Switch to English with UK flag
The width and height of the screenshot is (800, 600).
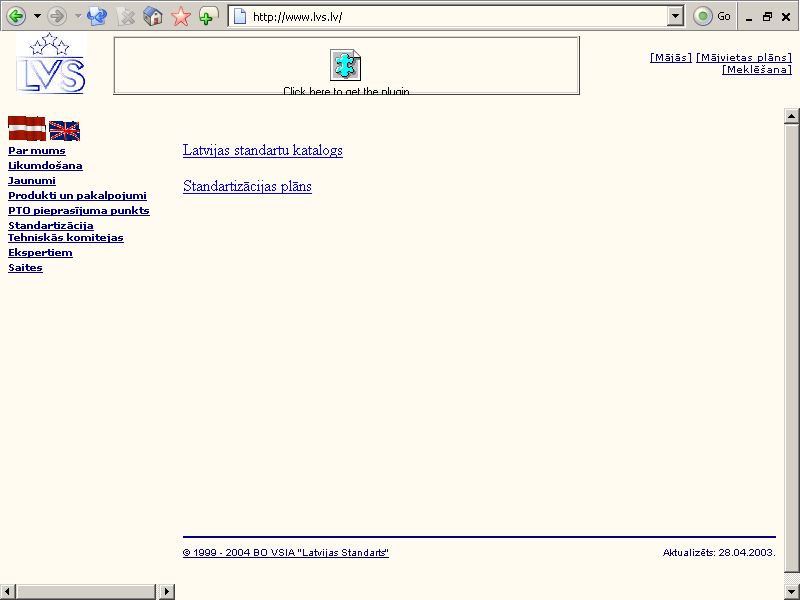(x=64, y=130)
